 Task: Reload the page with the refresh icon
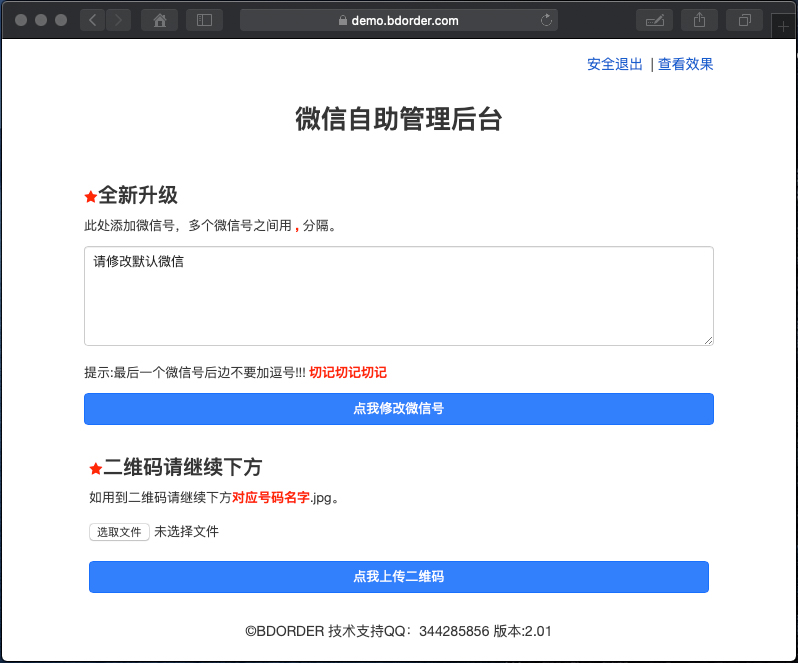(546, 20)
